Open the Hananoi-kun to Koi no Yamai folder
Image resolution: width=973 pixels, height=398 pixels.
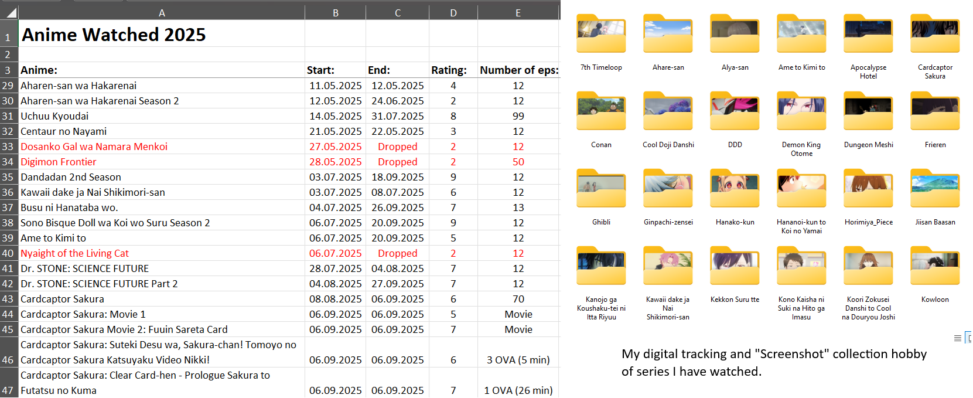pyautogui.click(x=802, y=189)
